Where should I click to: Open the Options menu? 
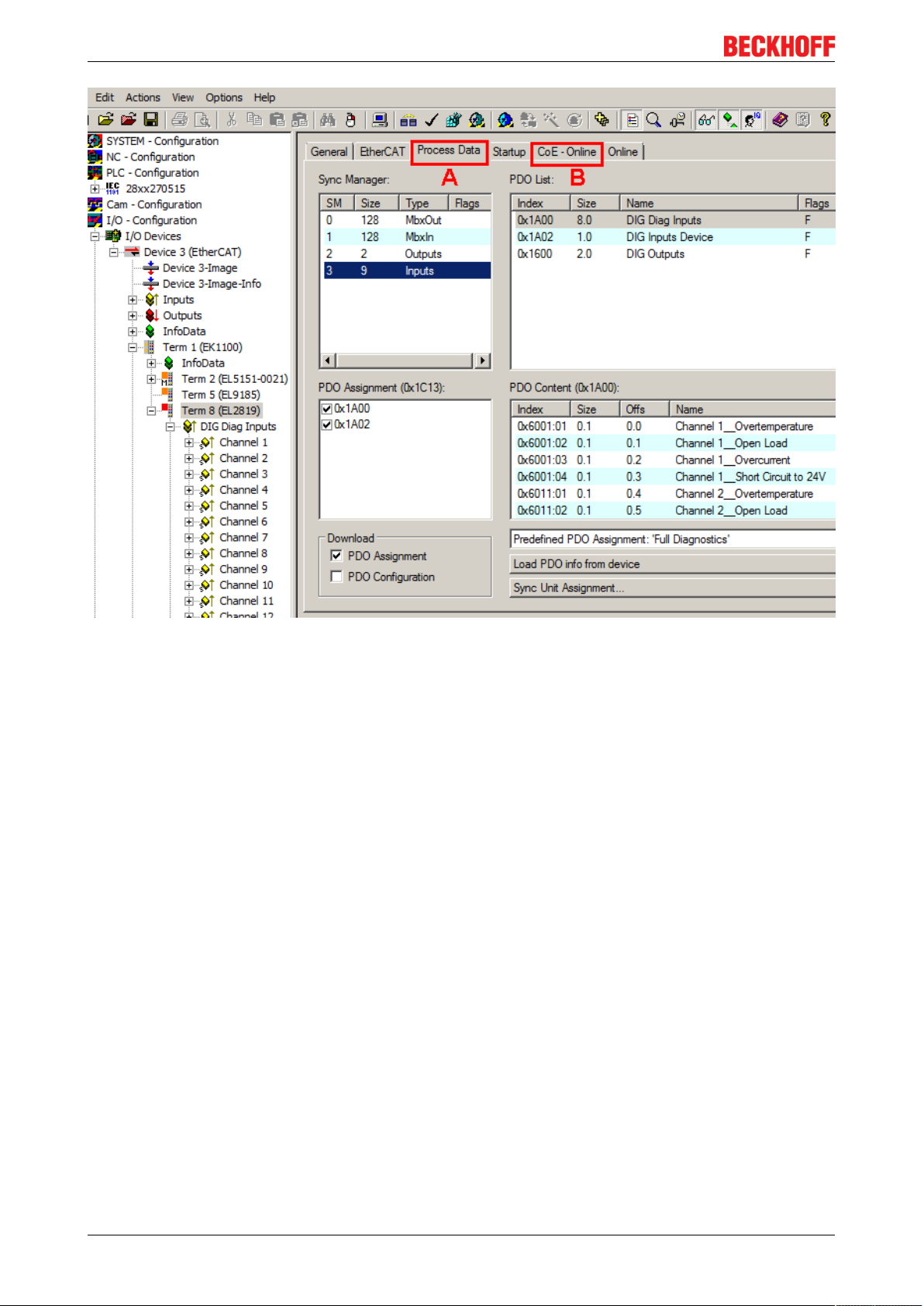pos(224,98)
